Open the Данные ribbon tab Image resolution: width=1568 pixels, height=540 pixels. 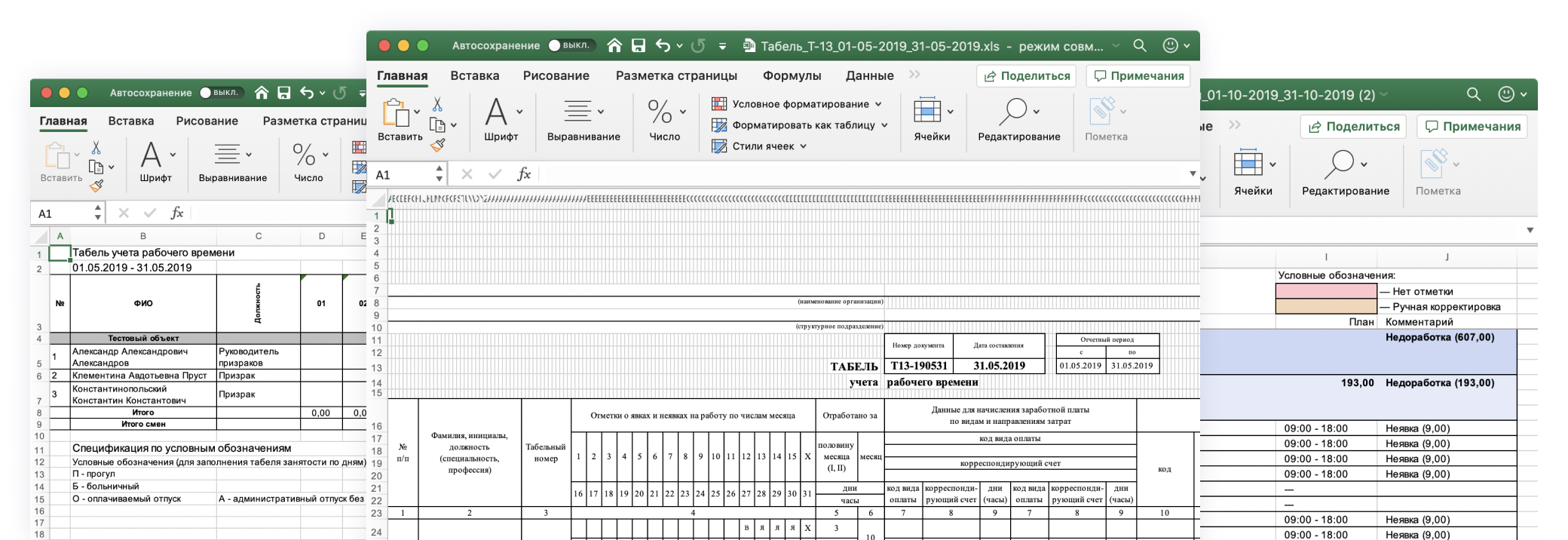click(869, 75)
